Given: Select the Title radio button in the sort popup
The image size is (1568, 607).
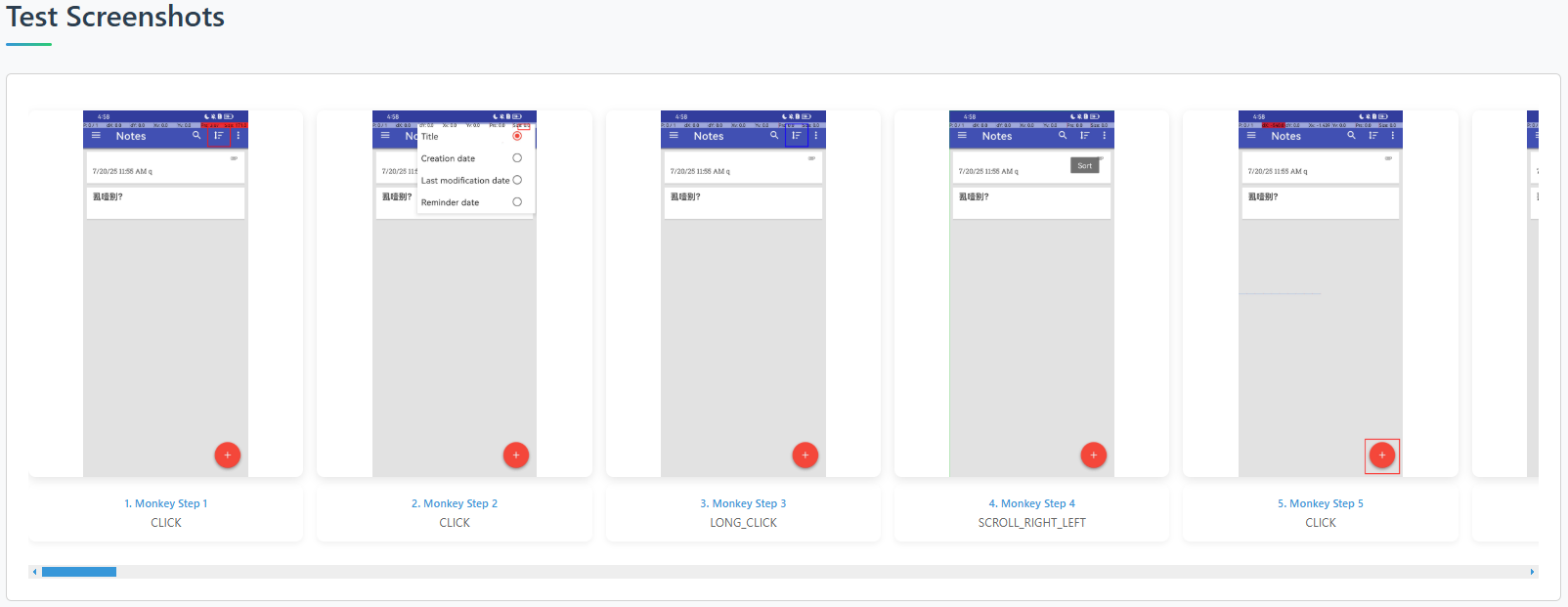Looking at the screenshot, I should [x=517, y=136].
